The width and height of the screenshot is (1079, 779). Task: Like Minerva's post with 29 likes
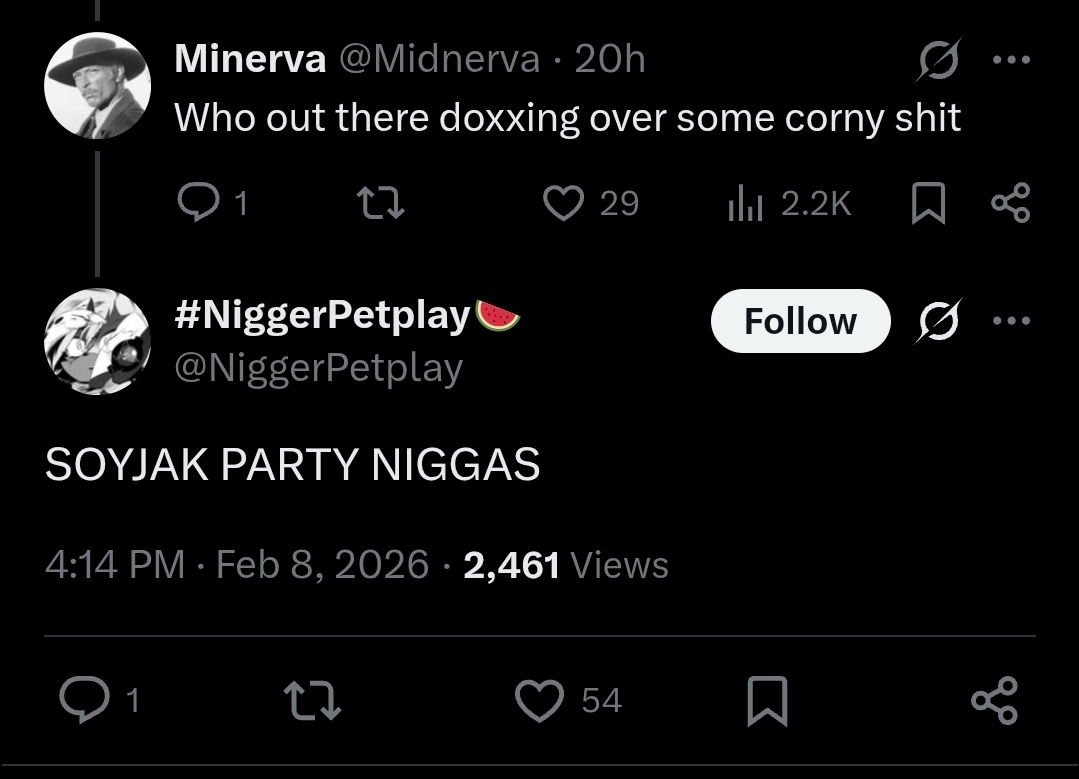[x=564, y=204]
